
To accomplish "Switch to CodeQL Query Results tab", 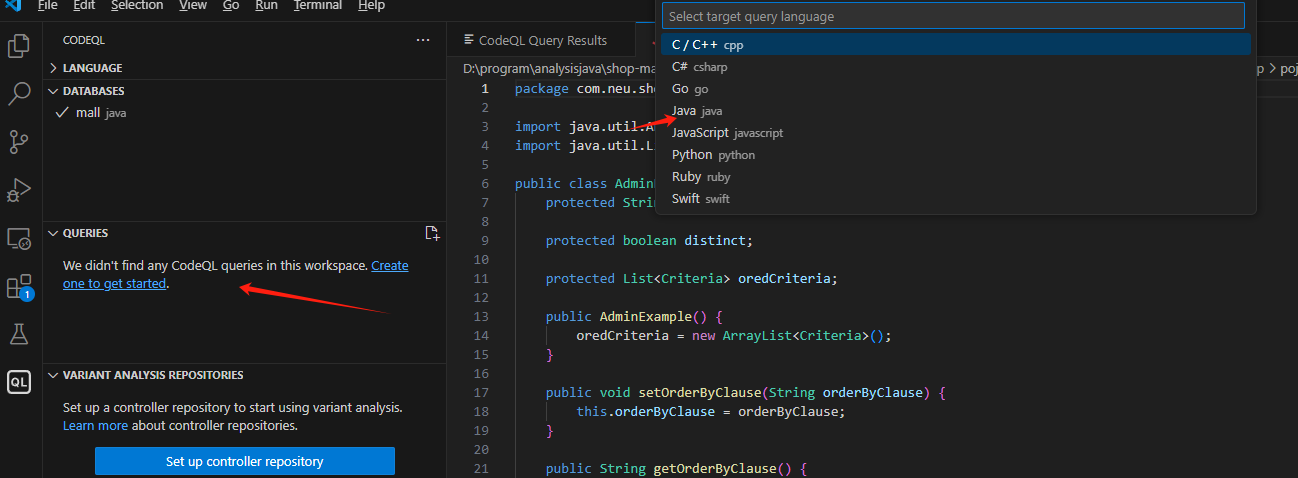I will 542,40.
